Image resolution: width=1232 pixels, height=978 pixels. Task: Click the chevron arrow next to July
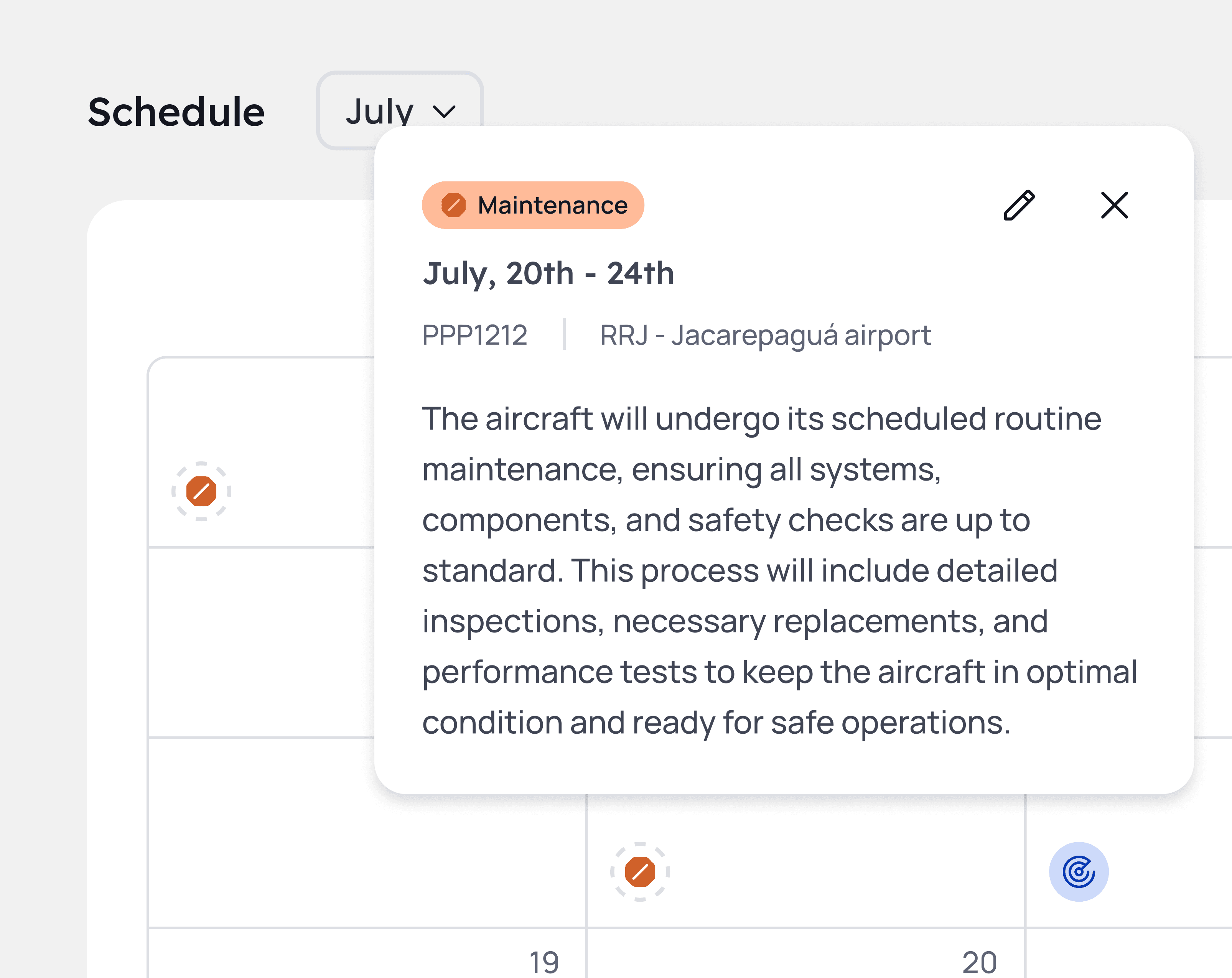[x=444, y=111]
